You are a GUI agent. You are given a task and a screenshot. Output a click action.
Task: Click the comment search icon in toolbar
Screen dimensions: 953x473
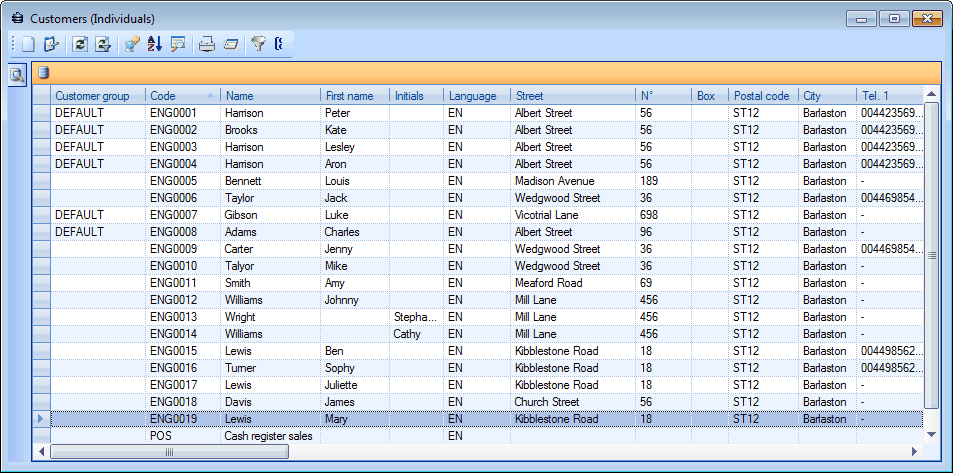pyautogui.click(x=178, y=44)
